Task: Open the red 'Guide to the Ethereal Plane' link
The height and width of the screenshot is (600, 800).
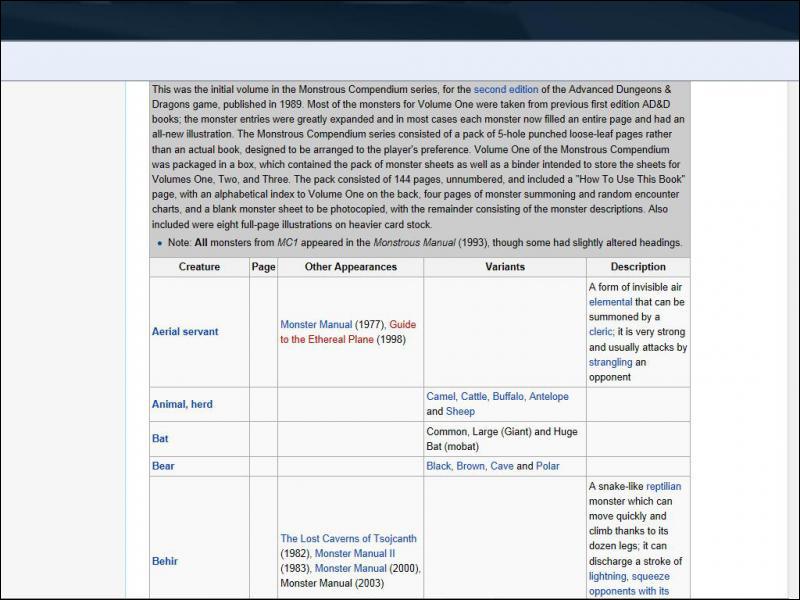Action: 348,332
